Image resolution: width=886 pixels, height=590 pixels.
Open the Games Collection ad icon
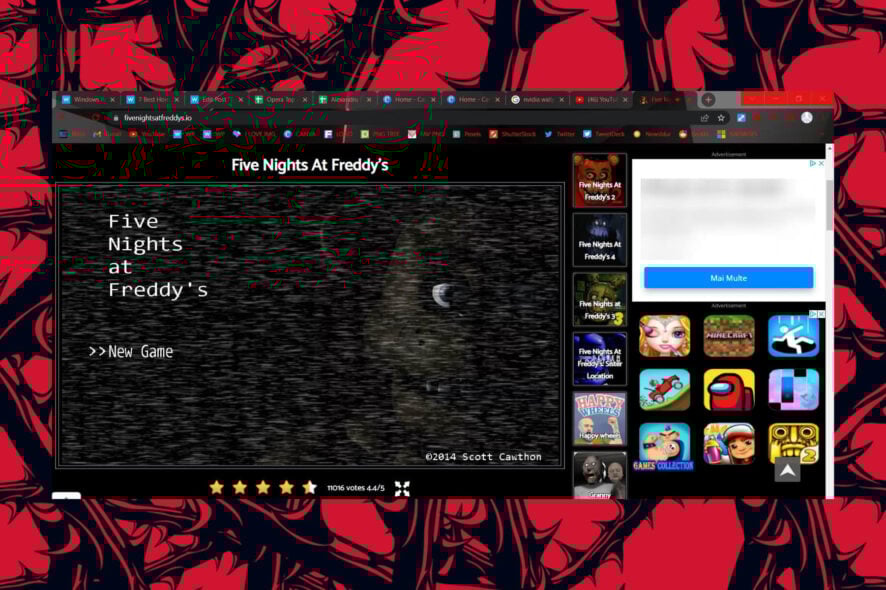tap(664, 446)
